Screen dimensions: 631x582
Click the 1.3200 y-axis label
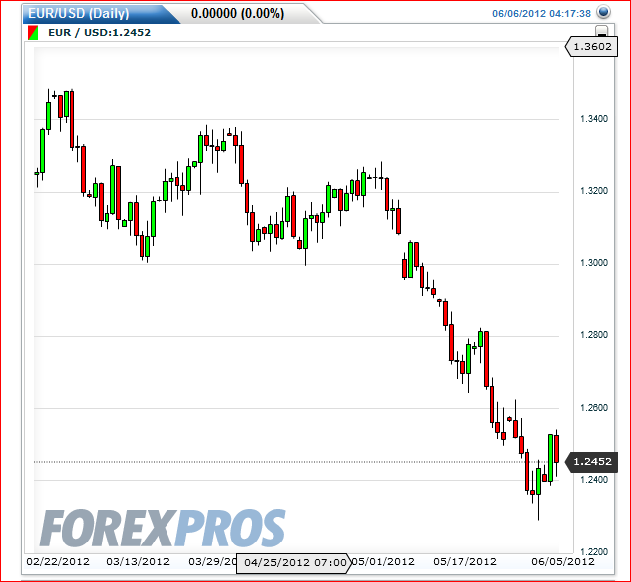(x=594, y=191)
